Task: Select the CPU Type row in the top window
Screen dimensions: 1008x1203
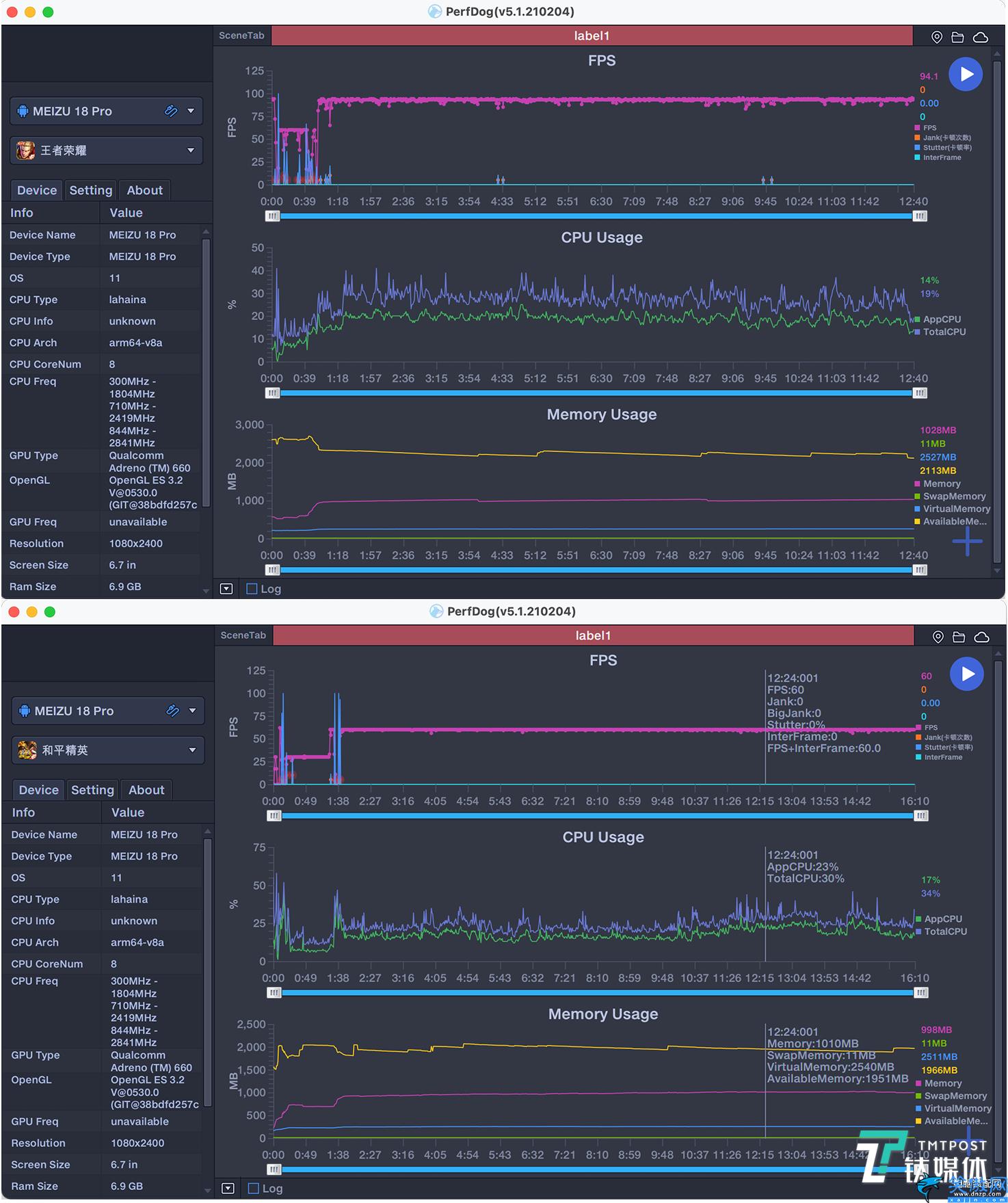Action: coord(102,300)
